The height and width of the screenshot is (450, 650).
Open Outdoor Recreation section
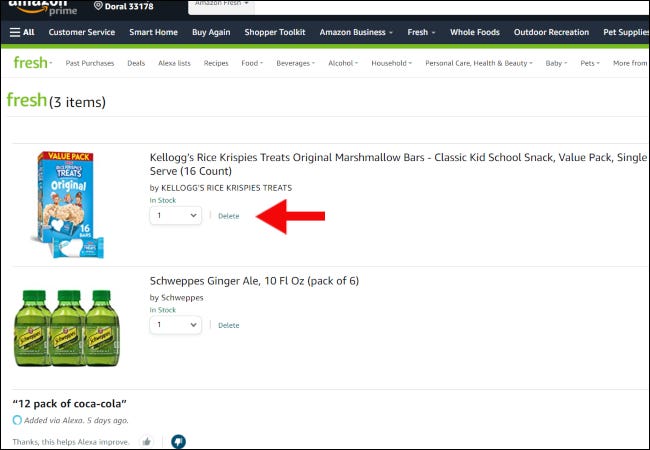(x=551, y=32)
